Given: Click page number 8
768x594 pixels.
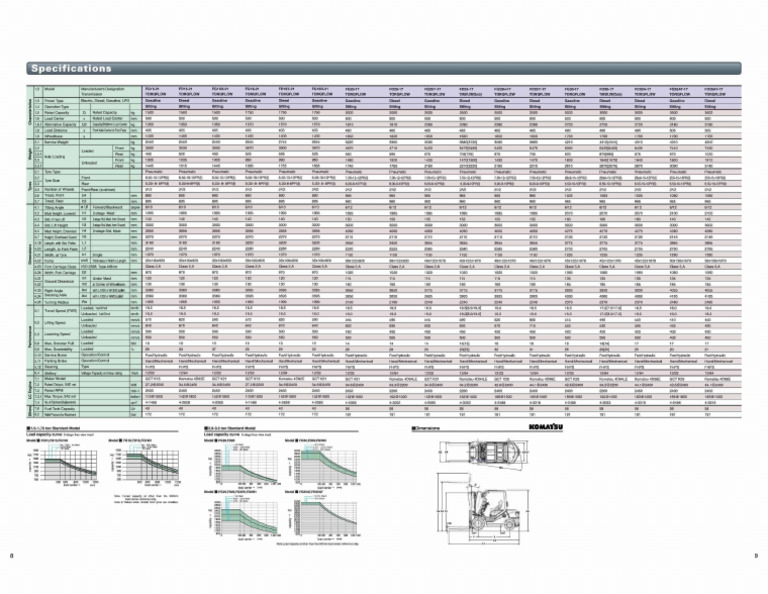Looking at the screenshot, I should point(11,555).
